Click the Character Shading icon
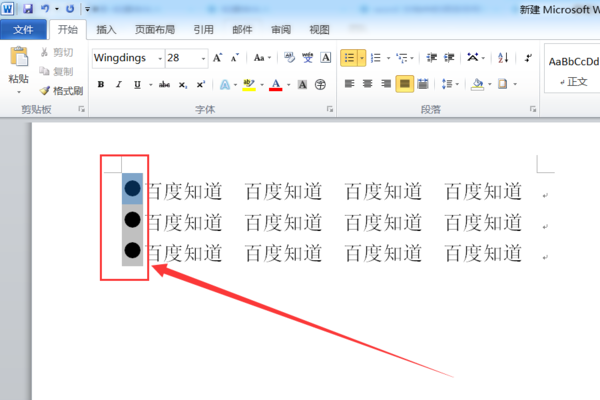The image size is (600, 400). [302, 85]
